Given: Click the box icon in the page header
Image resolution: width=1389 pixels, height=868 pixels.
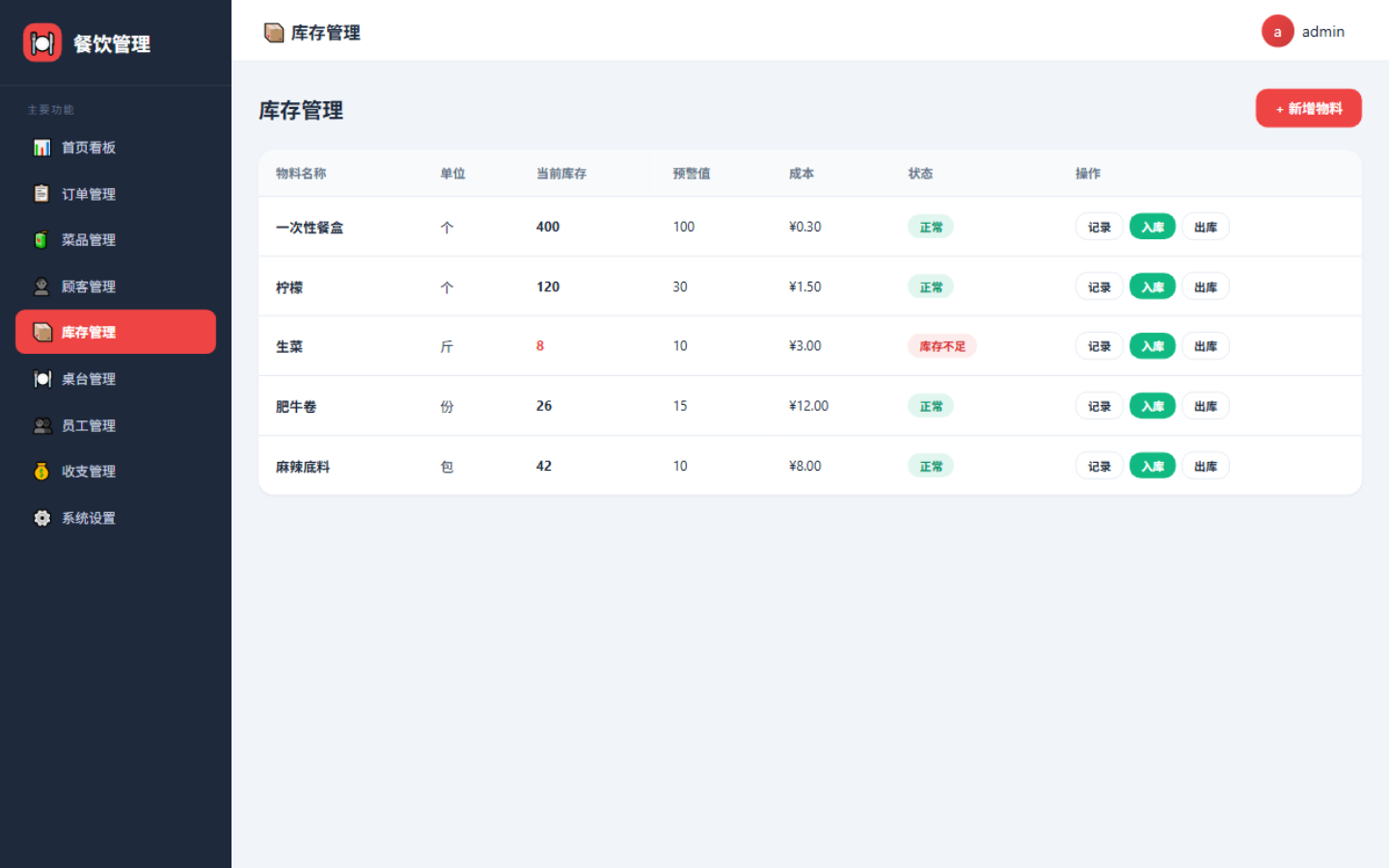Looking at the screenshot, I should (274, 33).
